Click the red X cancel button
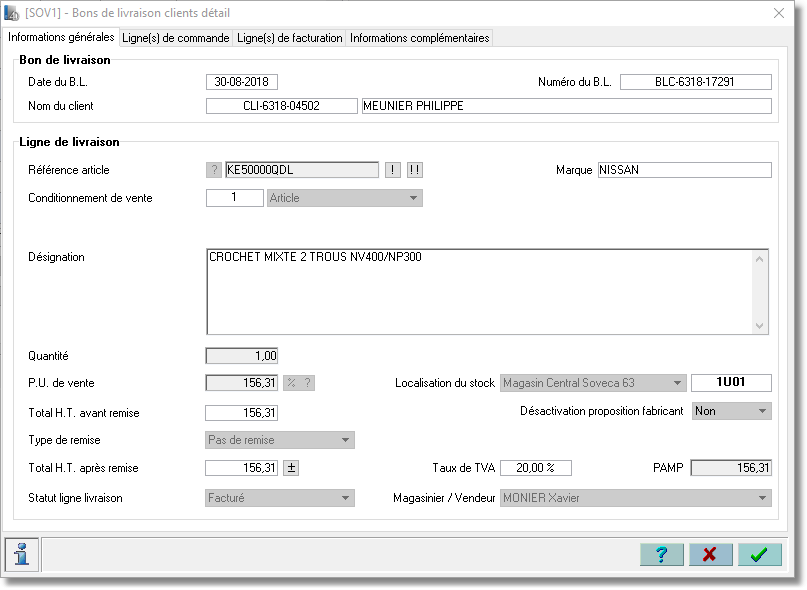This screenshot has height=590, width=807. pos(710,554)
